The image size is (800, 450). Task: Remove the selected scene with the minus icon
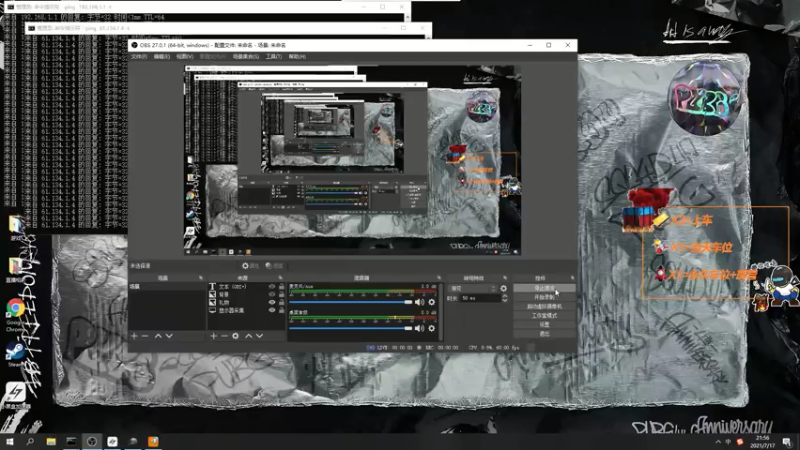tap(145, 336)
